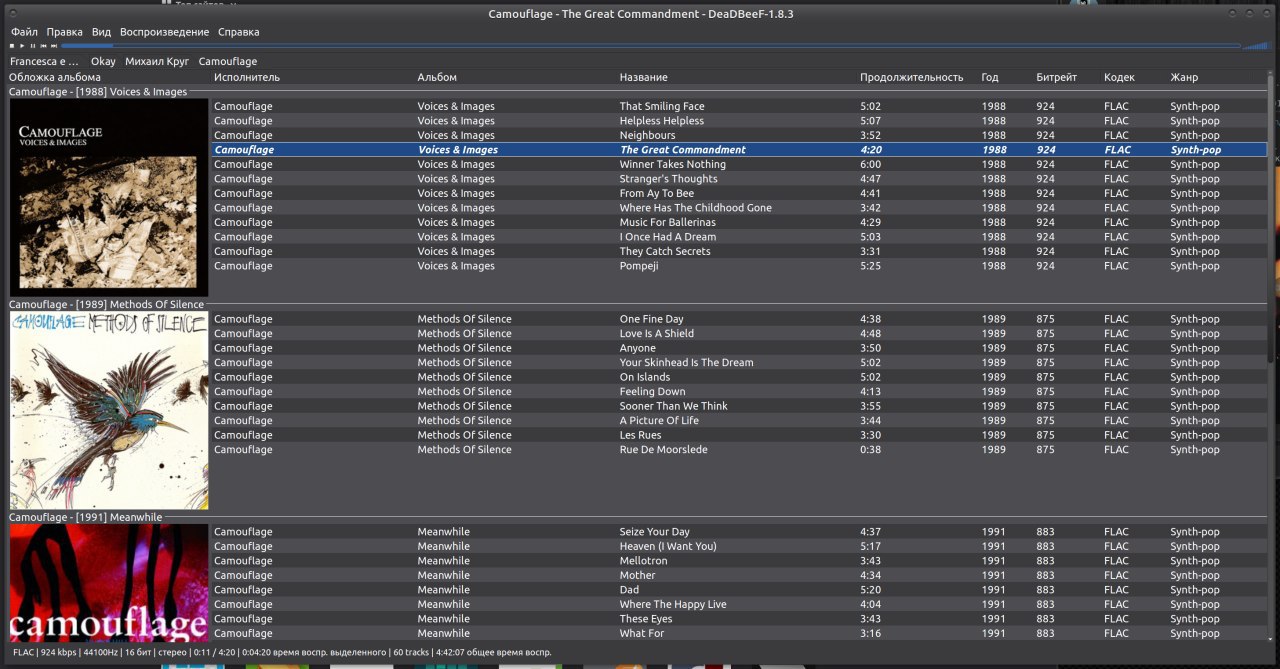Click the Methods Of Silence album cover
This screenshot has height=669, width=1280.
(109, 410)
